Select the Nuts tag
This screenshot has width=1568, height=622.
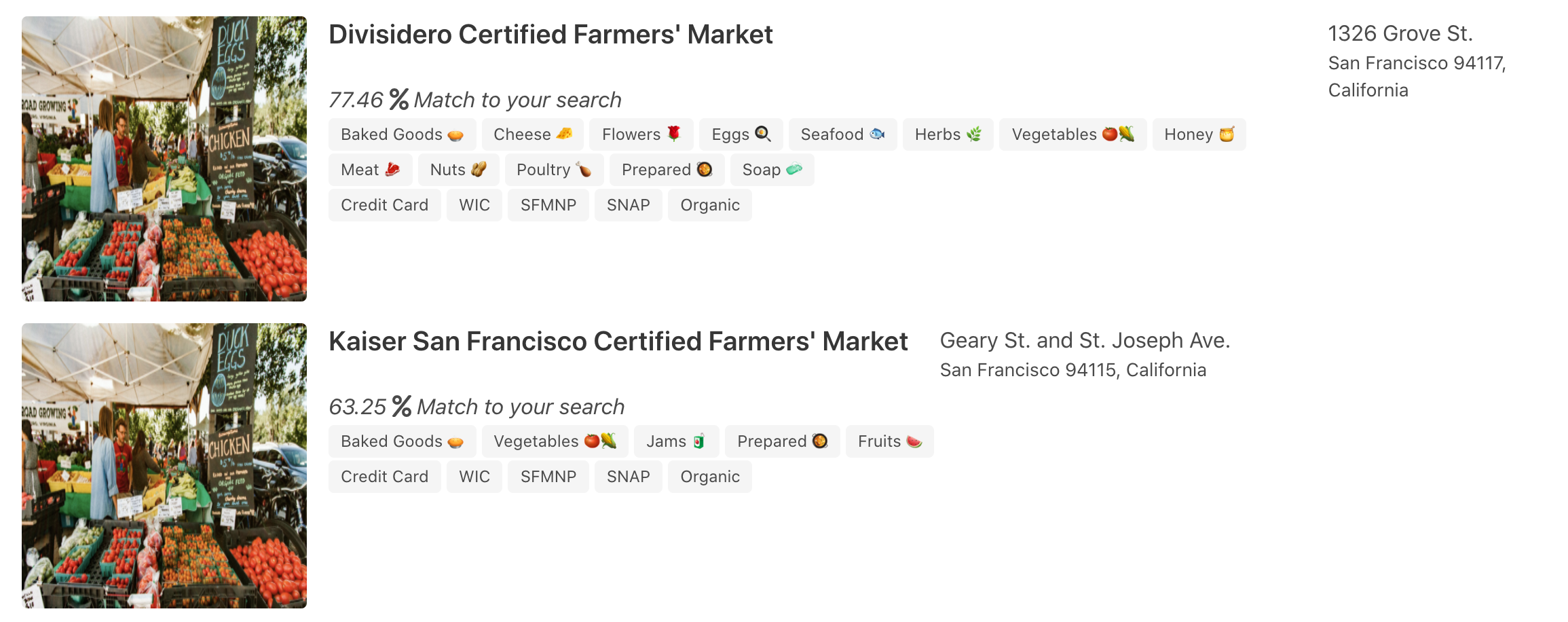pos(458,170)
